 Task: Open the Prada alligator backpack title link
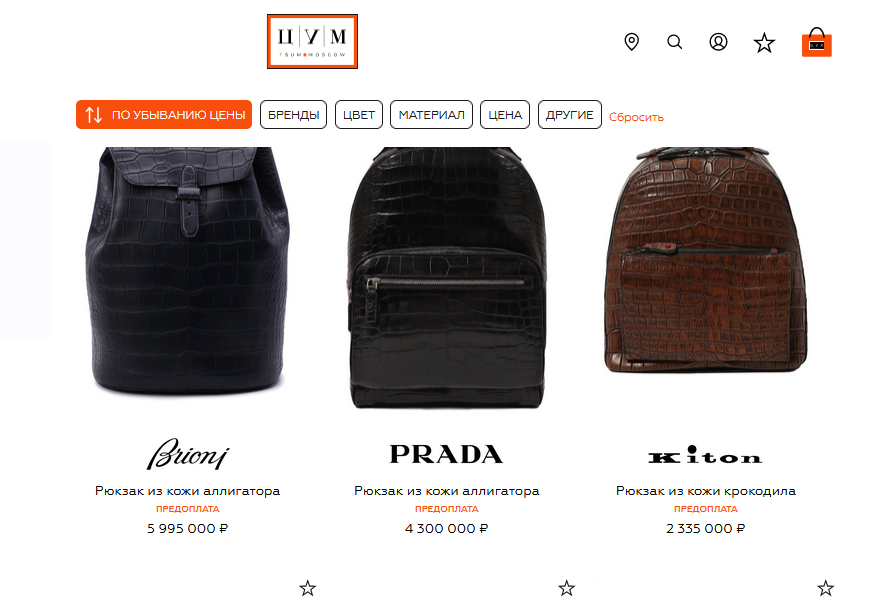[447, 491]
